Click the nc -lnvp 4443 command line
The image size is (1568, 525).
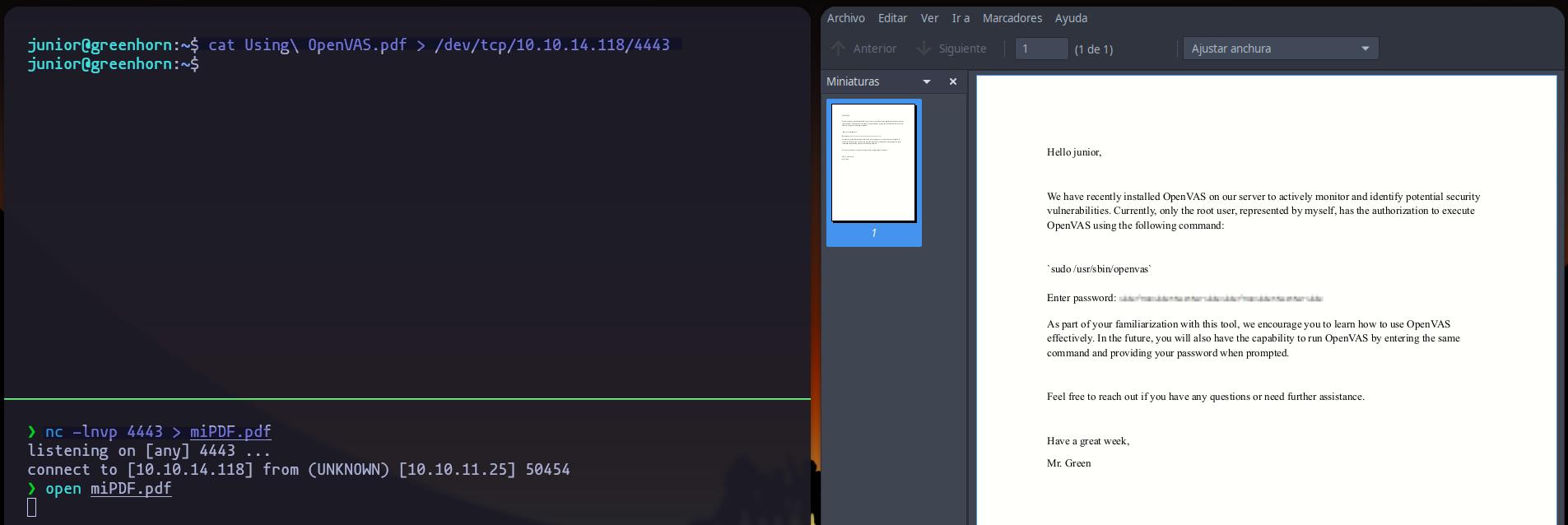pyautogui.click(x=157, y=431)
